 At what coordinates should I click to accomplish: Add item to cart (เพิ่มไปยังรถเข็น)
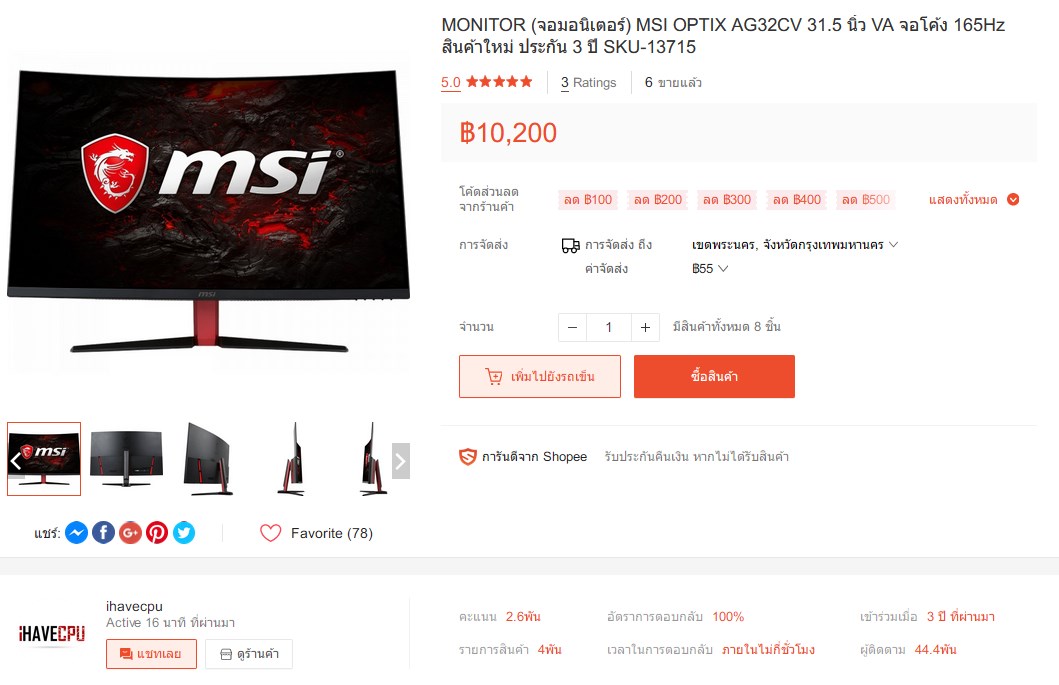tap(540, 376)
